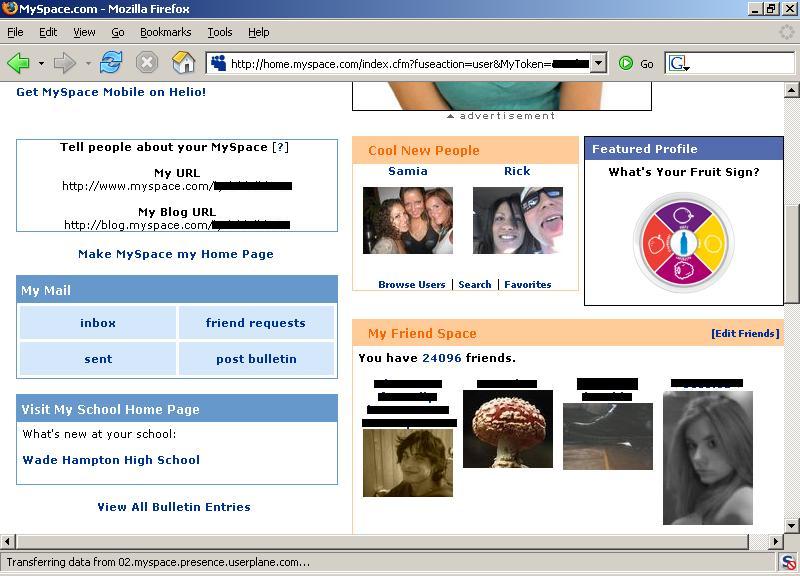Click the [Edit Friends] link
Screen dimensions: 800x576
[745, 333]
